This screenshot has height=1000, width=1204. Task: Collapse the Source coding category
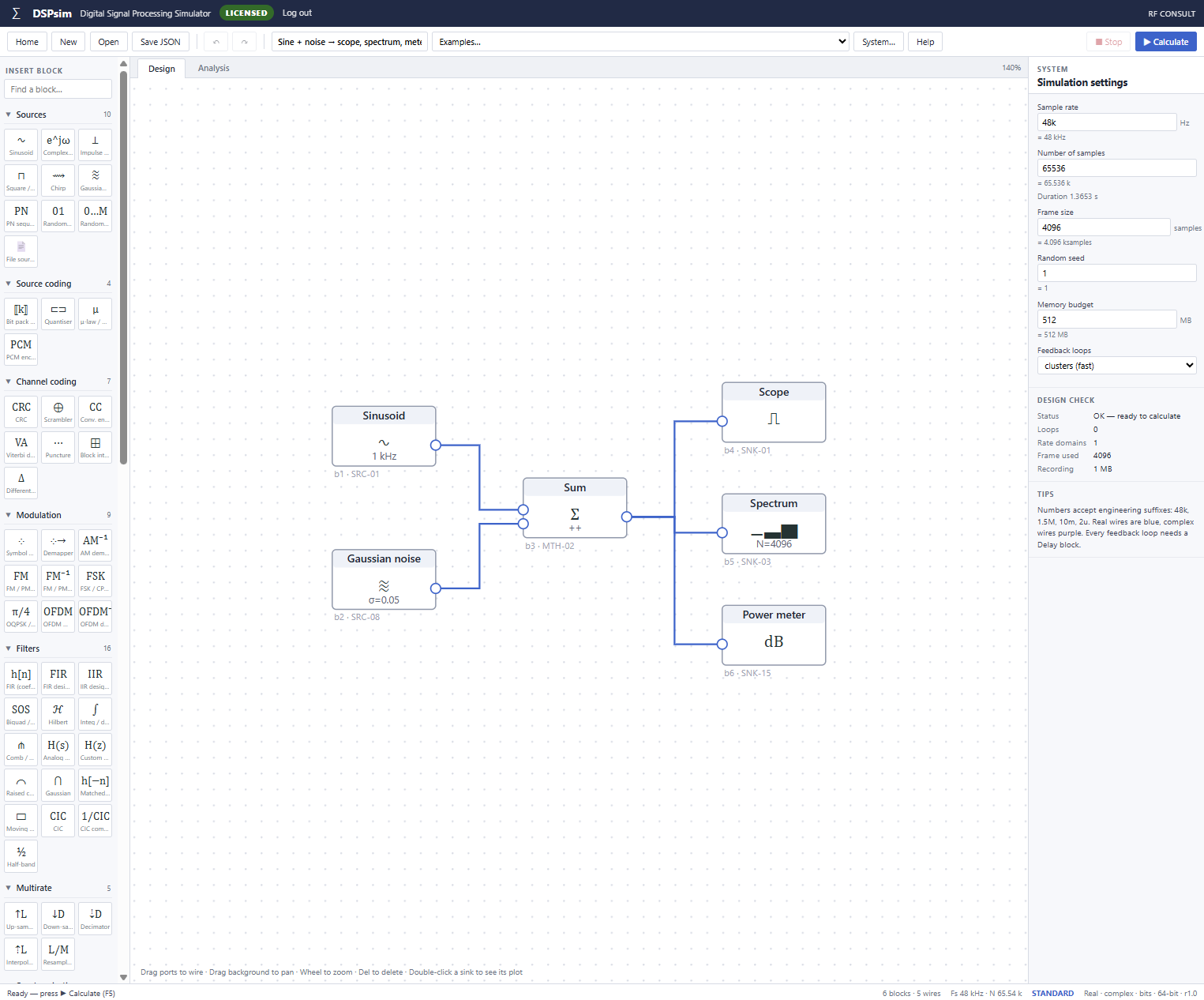[x=58, y=284]
